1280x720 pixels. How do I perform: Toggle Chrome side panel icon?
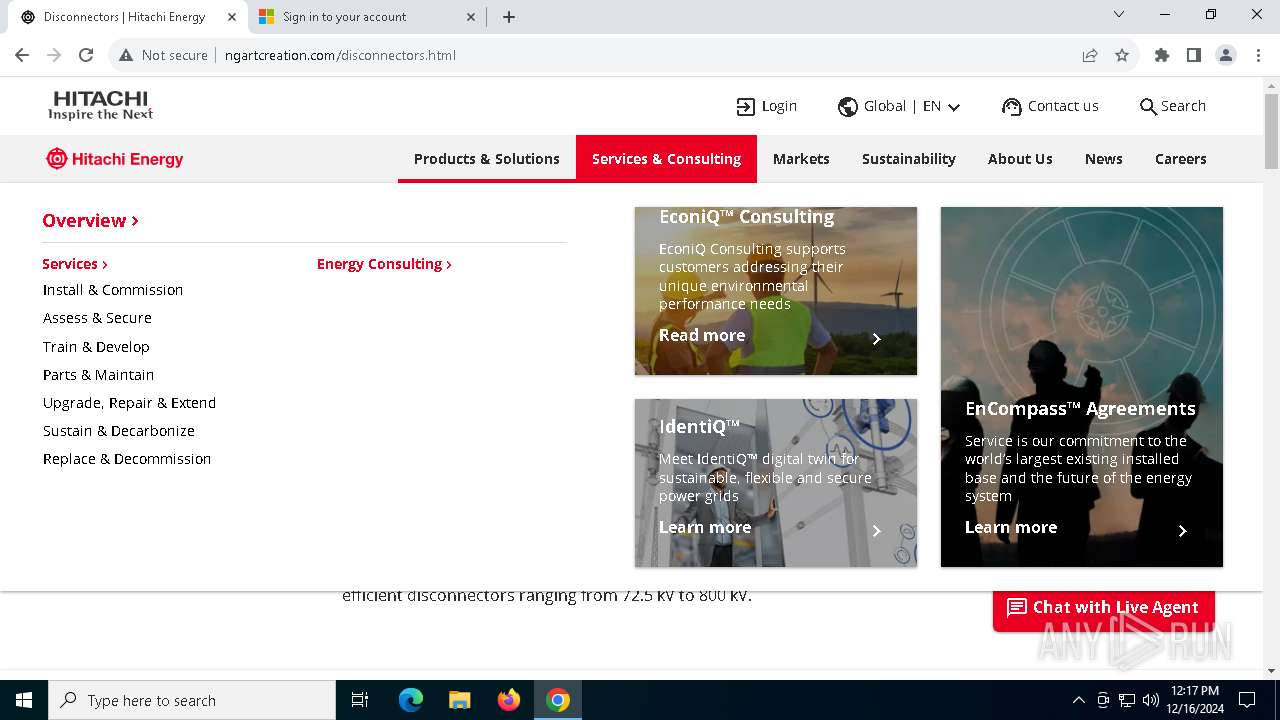(x=1194, y=55)
